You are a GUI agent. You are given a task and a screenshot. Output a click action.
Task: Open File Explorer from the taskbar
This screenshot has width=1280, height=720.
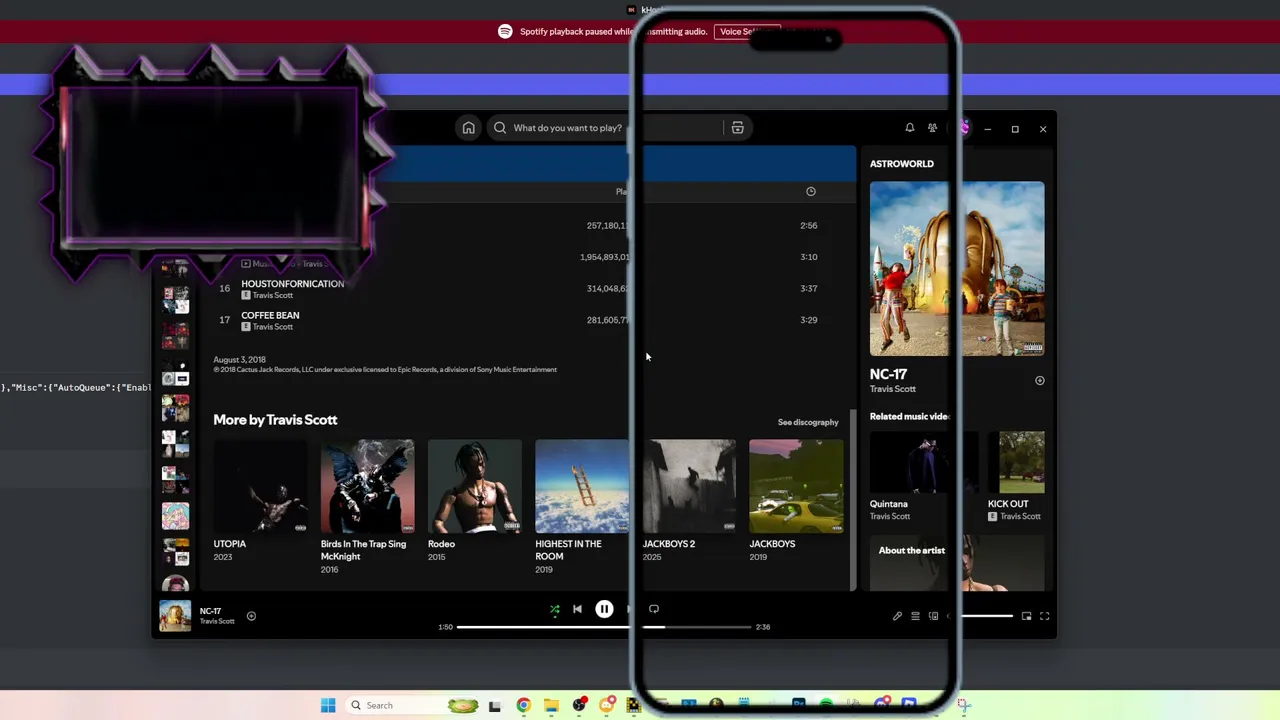click(551, 706)
